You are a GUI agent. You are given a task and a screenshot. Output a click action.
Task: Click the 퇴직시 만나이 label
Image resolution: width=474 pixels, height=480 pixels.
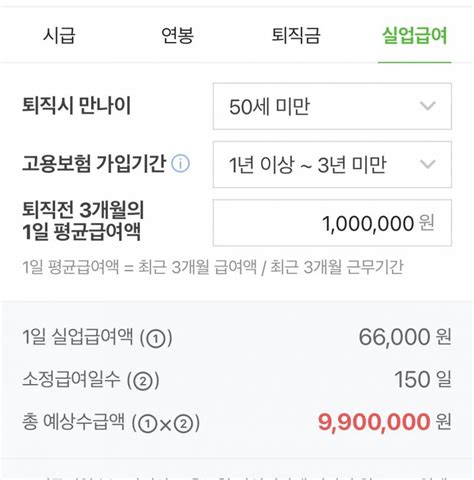coord(77,106)
